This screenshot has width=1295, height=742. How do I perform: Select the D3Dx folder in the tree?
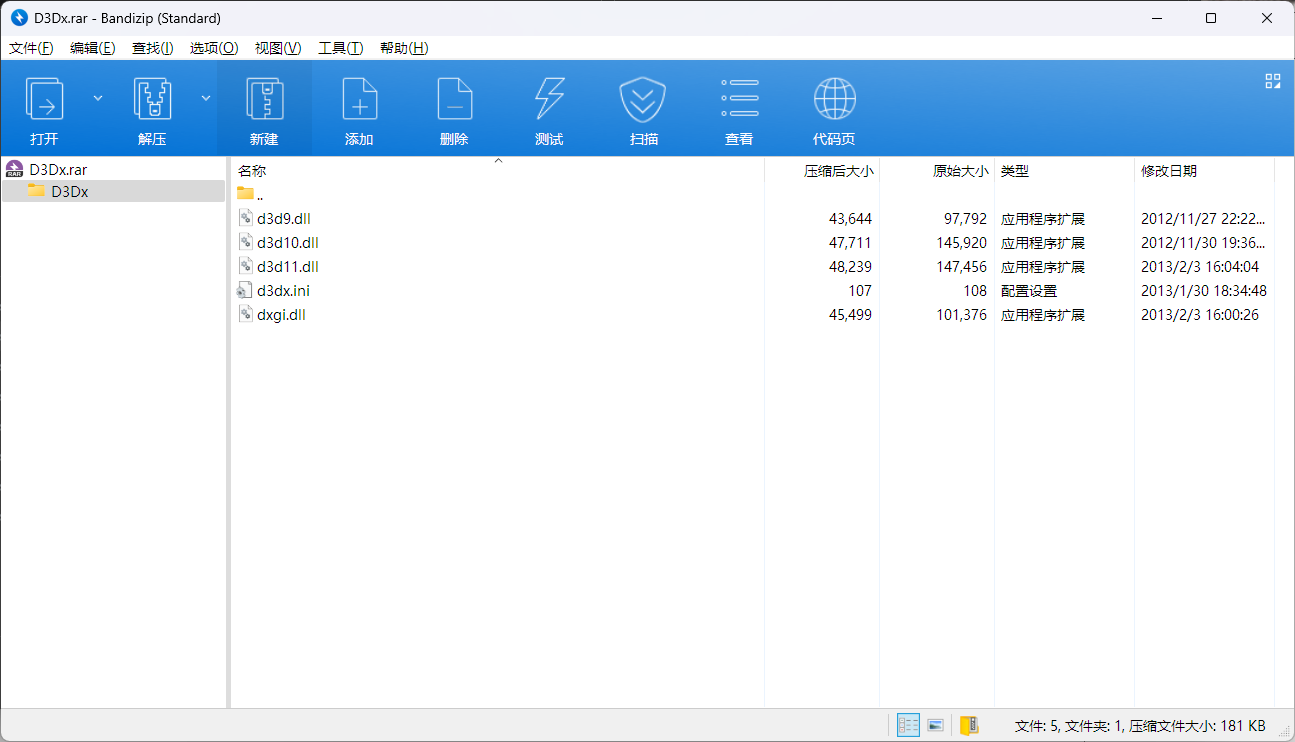tap(70, 191)
